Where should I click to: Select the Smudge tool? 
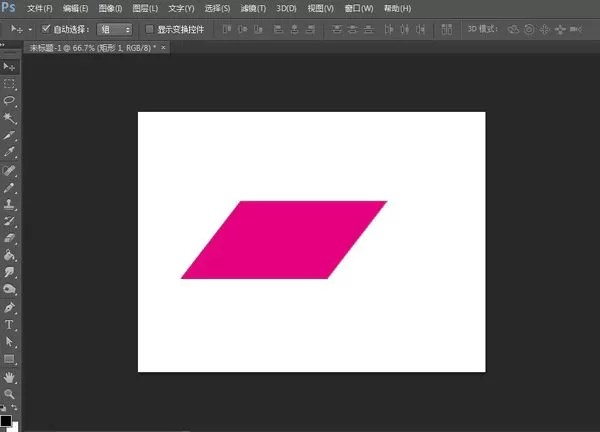[9, 272]
